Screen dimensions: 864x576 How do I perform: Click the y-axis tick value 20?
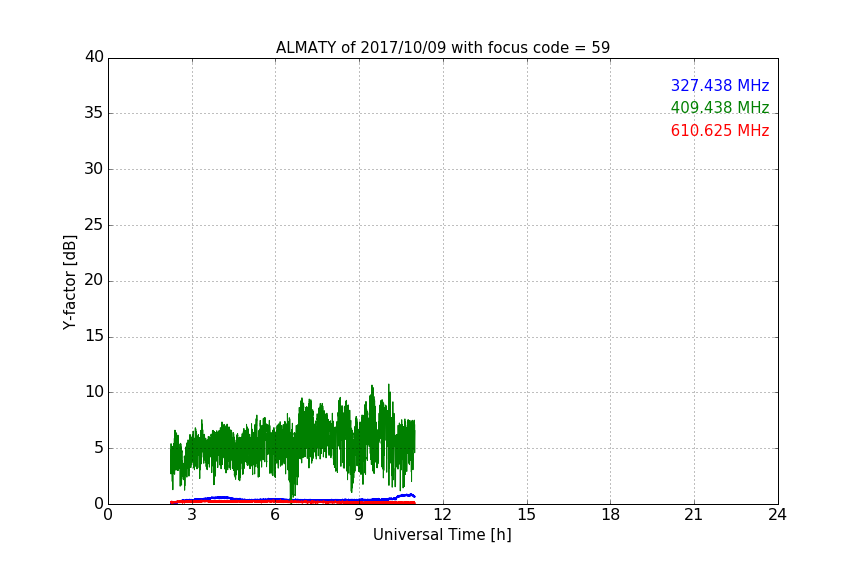point(94,281)
